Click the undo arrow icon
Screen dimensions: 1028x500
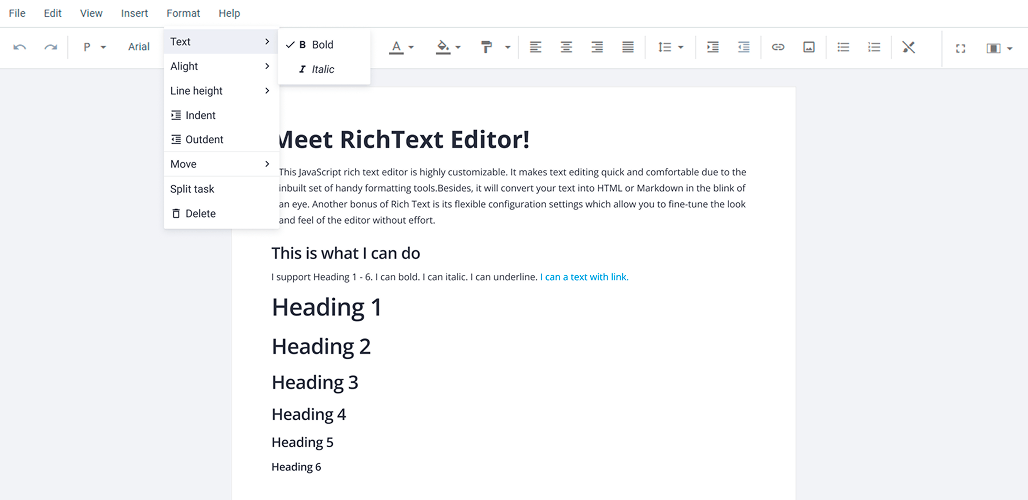20,47
